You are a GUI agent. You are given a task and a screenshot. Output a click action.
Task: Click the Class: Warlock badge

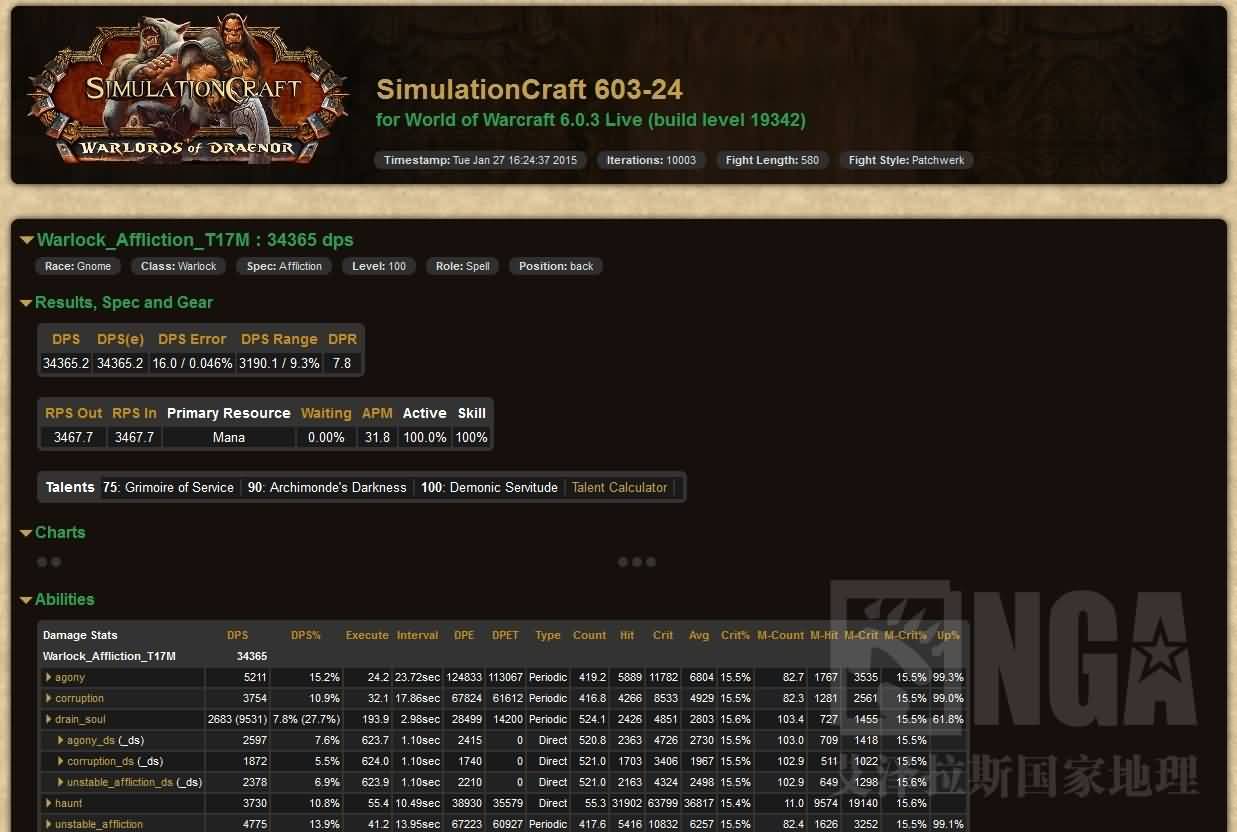coord(178,266)
